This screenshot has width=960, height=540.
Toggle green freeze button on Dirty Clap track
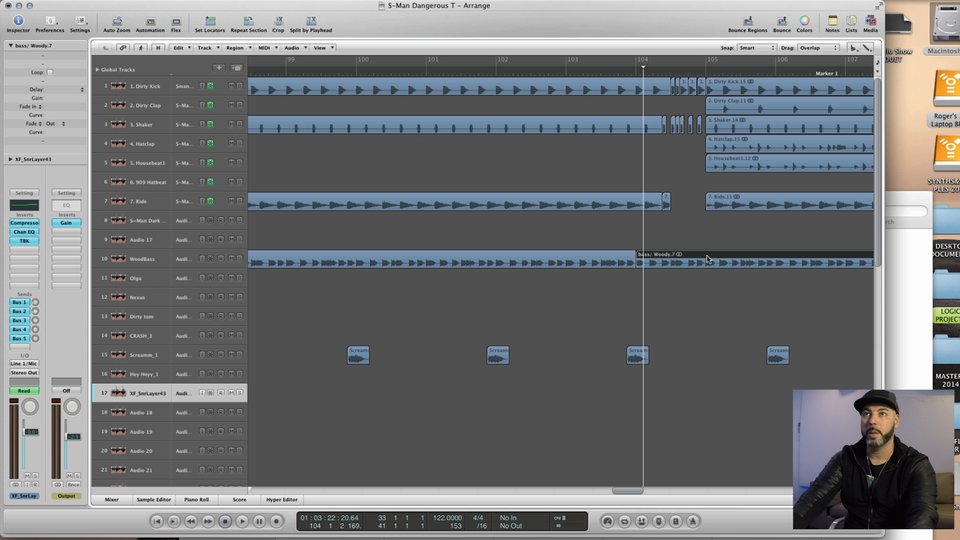pyautogui.click(x=210, y=105)
